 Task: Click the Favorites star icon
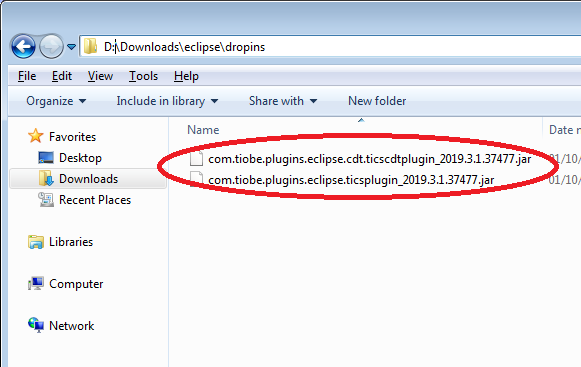(x=36, y=136)
